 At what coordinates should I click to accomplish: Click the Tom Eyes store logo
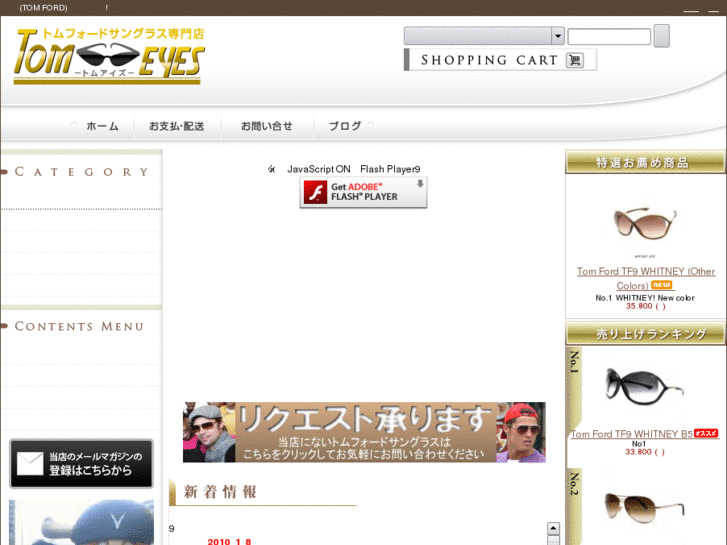[x=109, y=56]
